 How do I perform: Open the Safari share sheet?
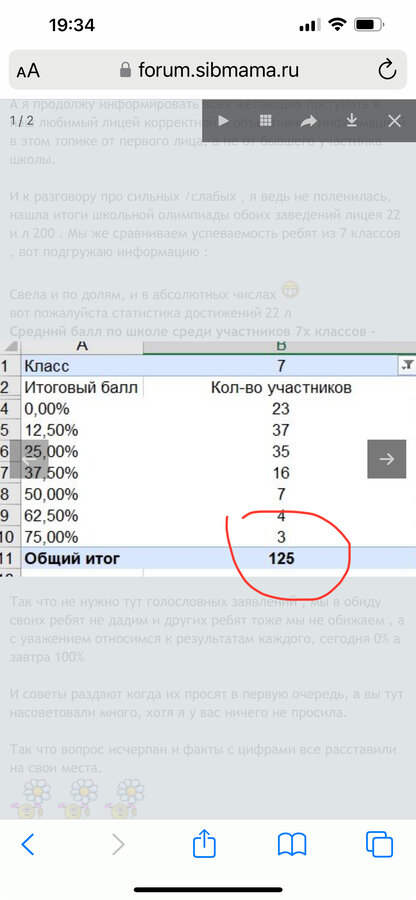pos(204,843)
